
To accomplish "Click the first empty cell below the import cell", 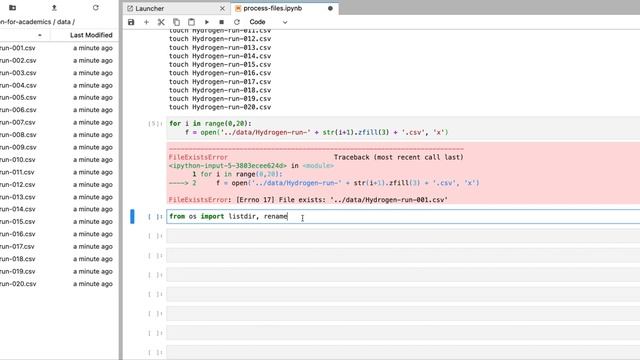I will coord(403,236).
